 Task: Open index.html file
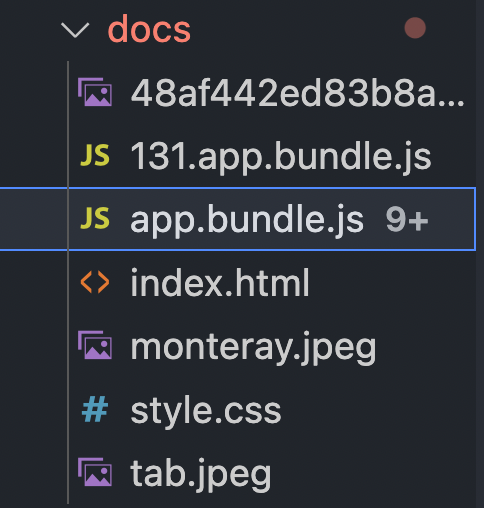[x=220, y=283]
